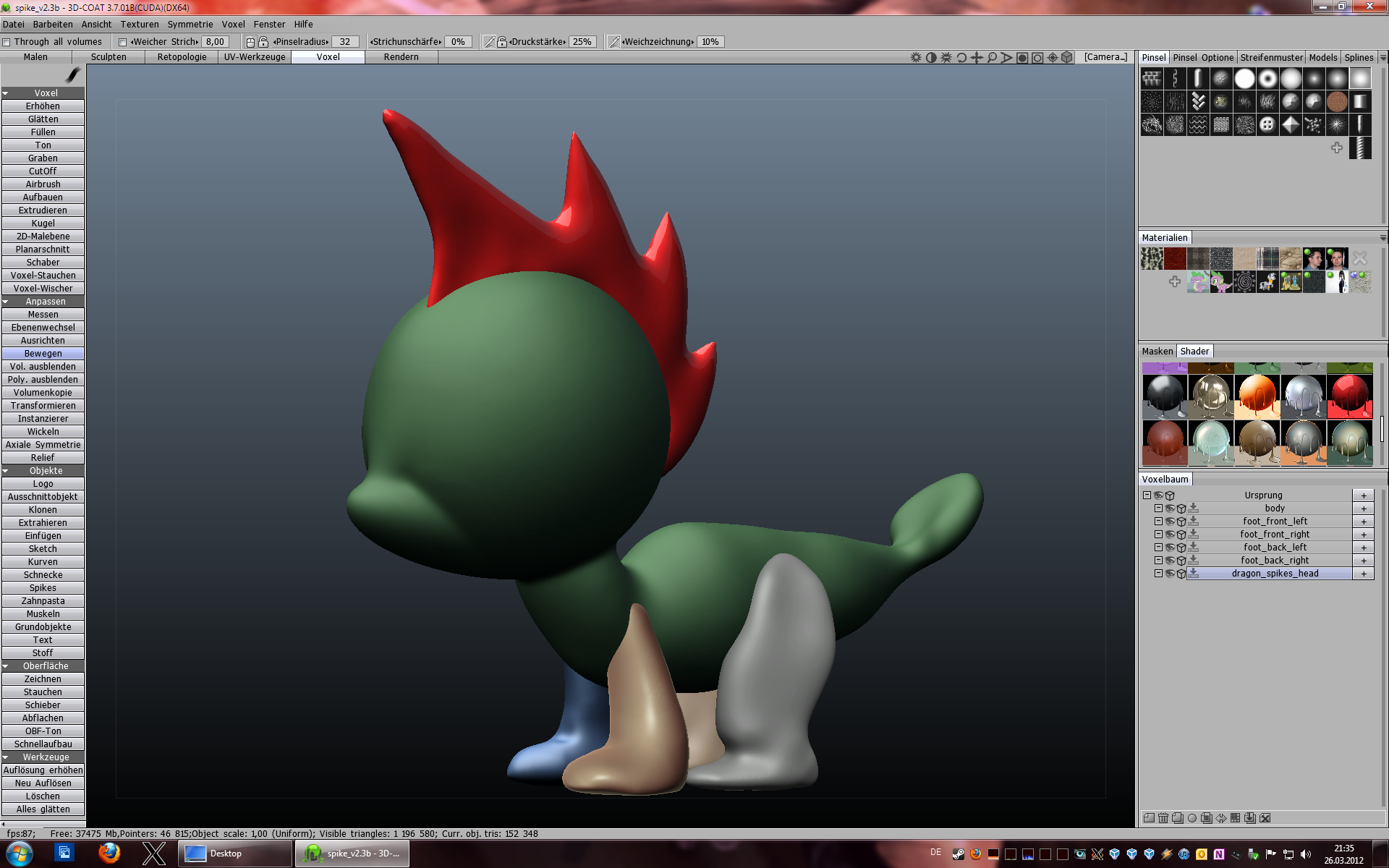The image size is (1389, 868).
Task: Click the contrast half-circle icon
Action: 931,58
